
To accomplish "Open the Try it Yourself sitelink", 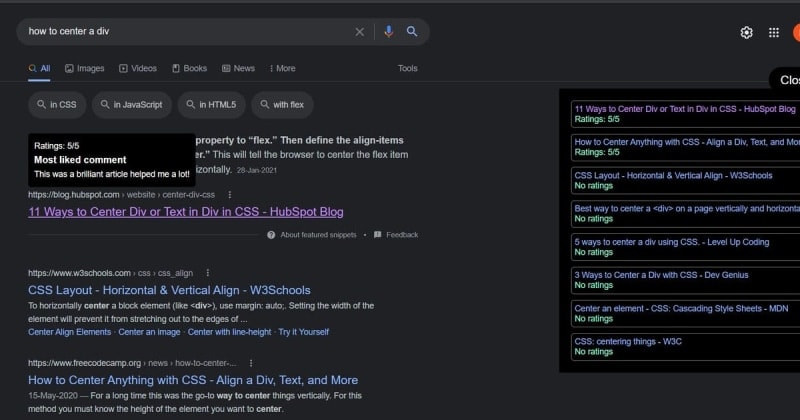I will (x=304, y=332).
